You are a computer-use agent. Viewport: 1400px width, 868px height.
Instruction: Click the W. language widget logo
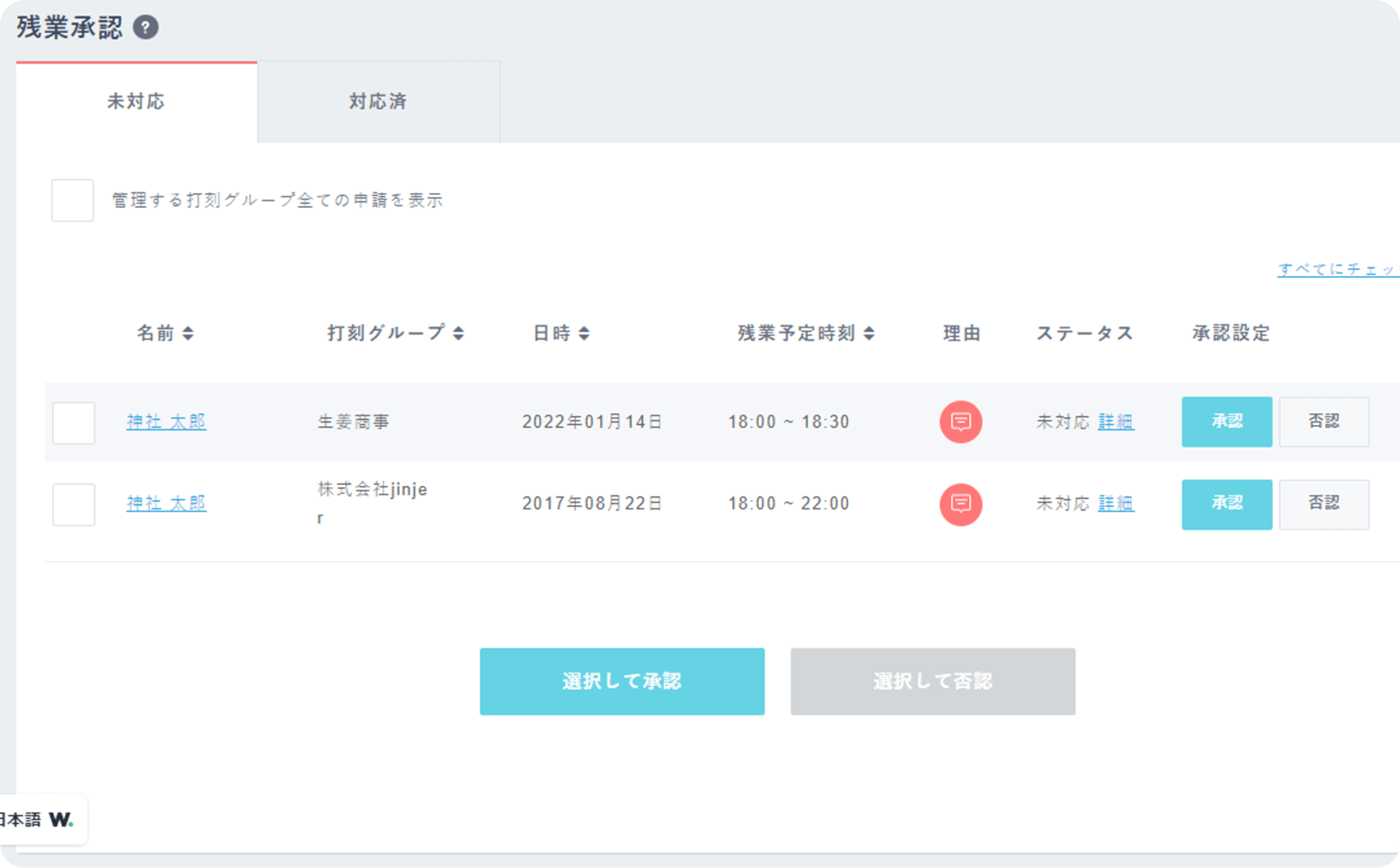pos(61,819)
